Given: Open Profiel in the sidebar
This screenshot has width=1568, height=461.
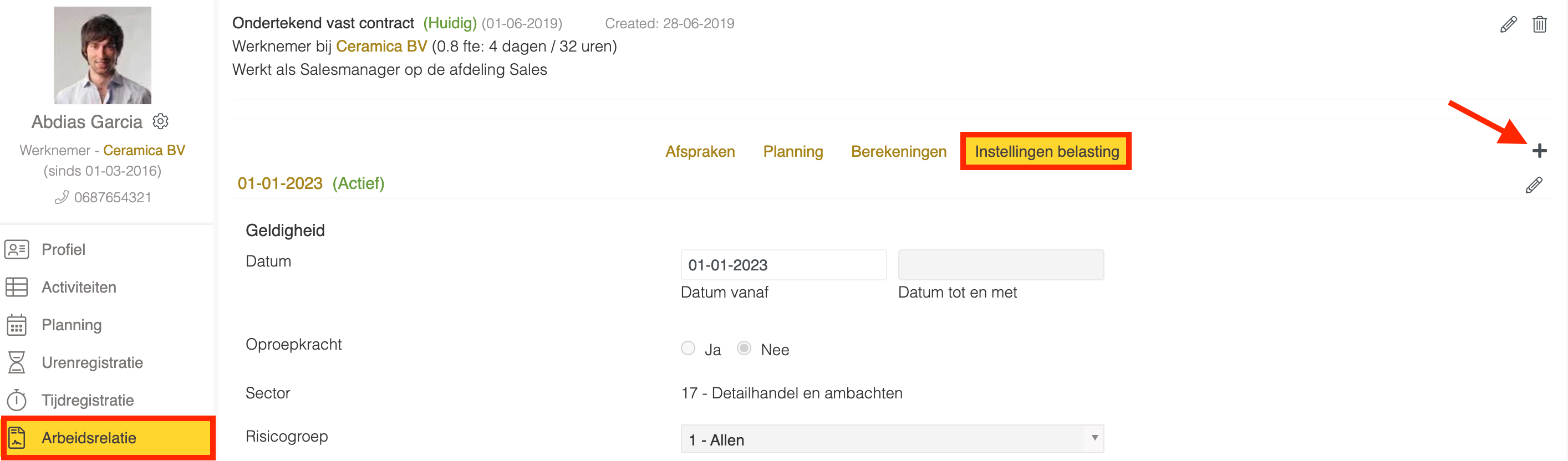Looking at the screenshot, I should click(63, 249).
